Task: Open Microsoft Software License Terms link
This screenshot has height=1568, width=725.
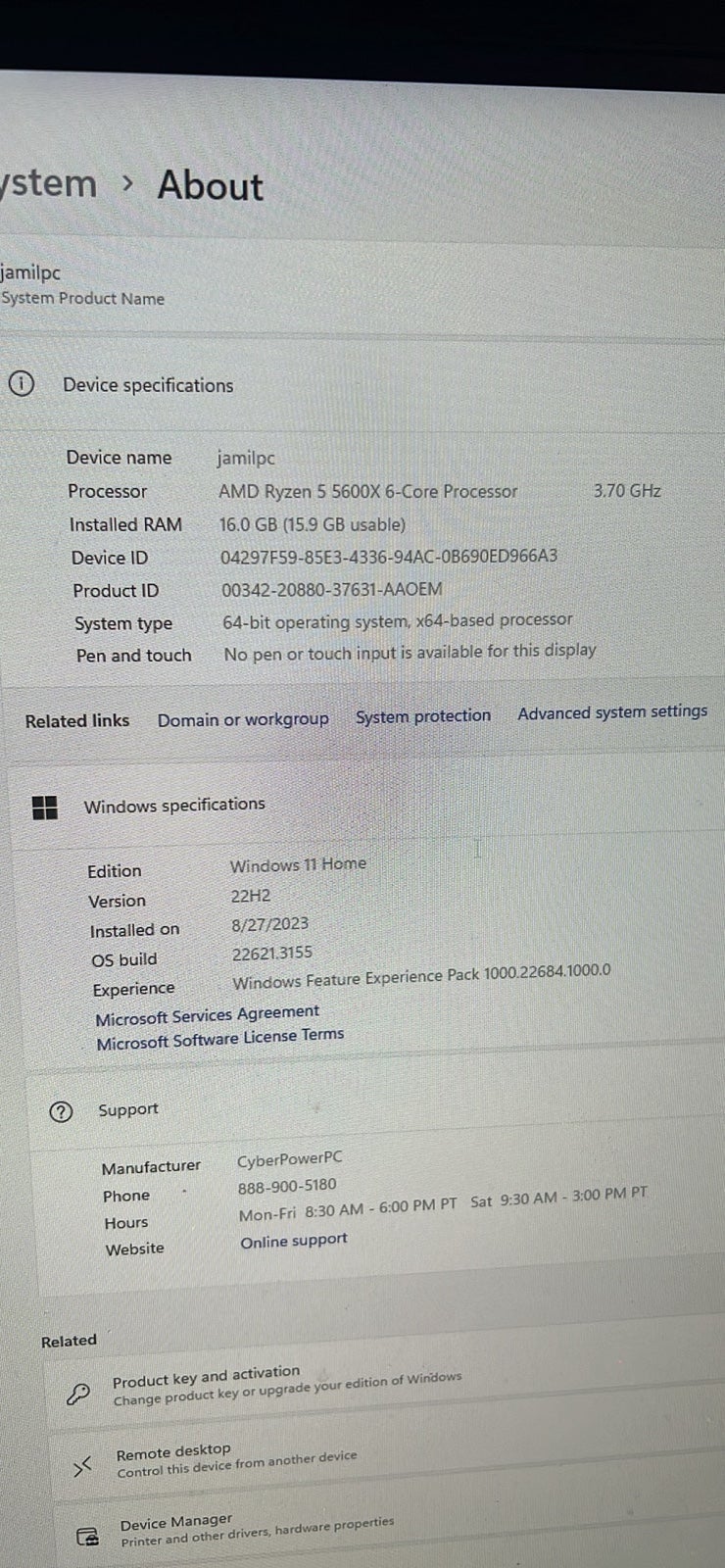Action: click(x=220, y=1039)
